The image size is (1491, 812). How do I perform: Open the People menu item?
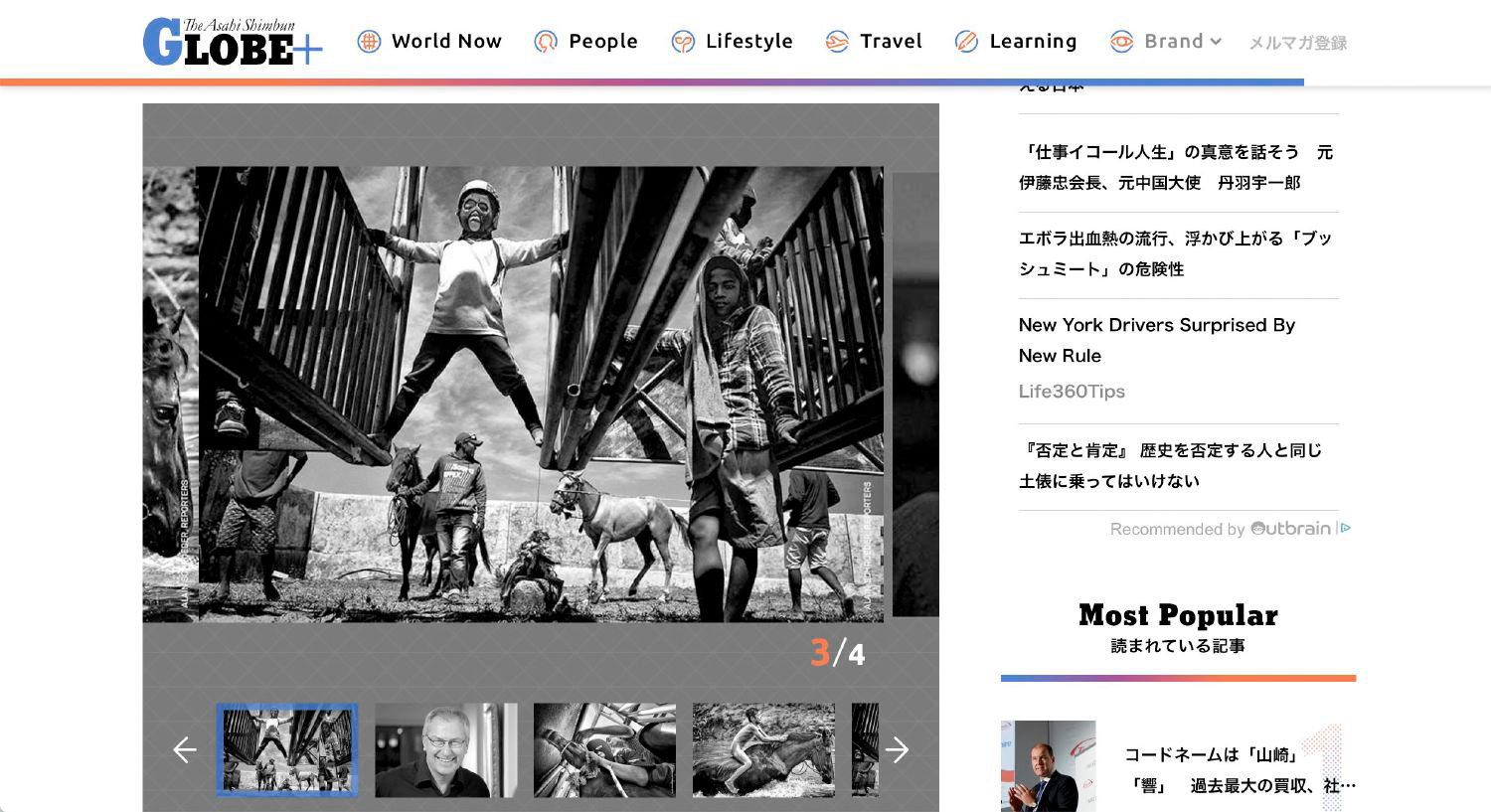coord(602,41)
